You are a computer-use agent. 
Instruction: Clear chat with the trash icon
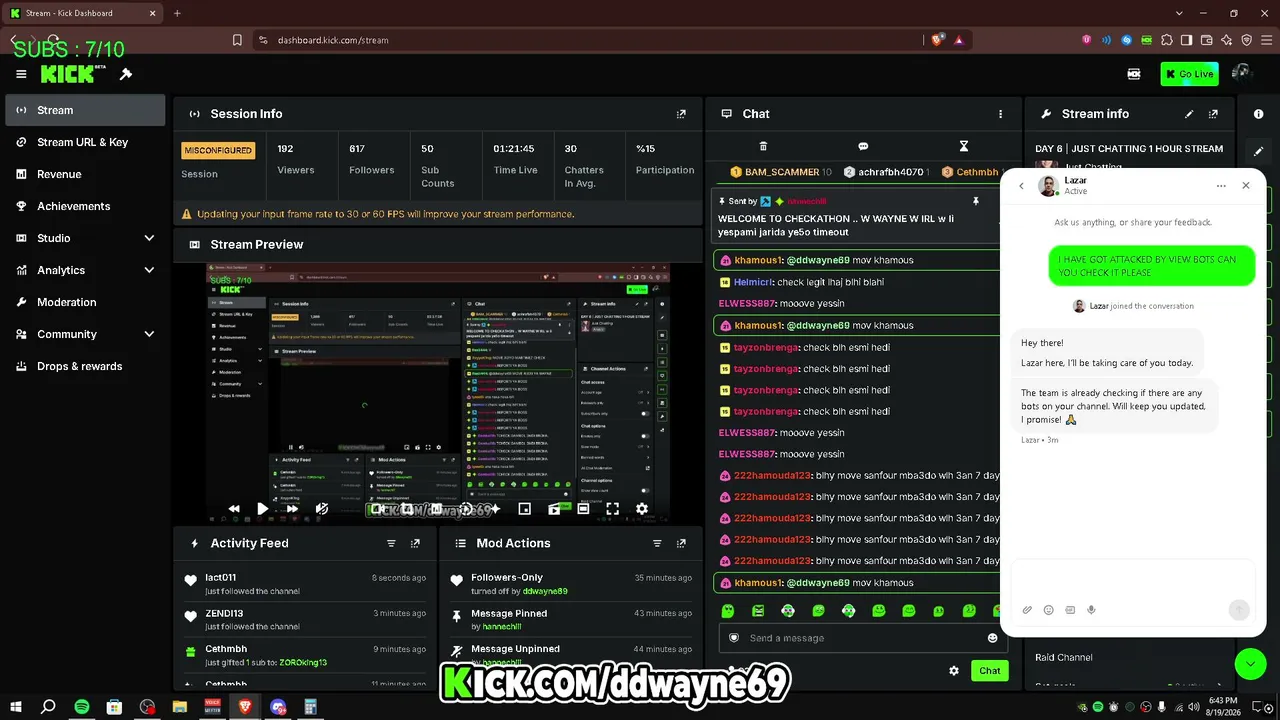click(x=763, y=146)
